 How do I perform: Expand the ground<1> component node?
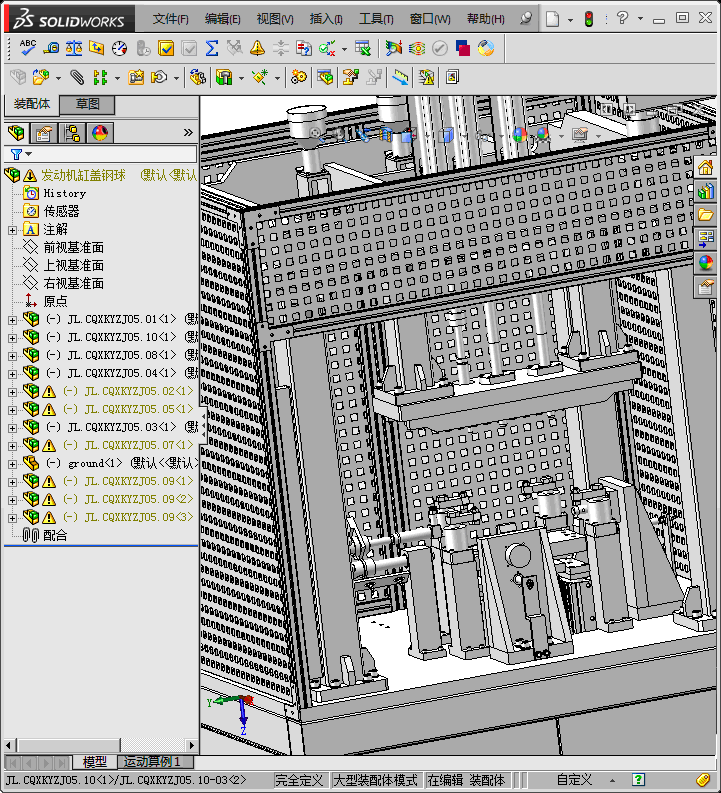coord(12,464)
